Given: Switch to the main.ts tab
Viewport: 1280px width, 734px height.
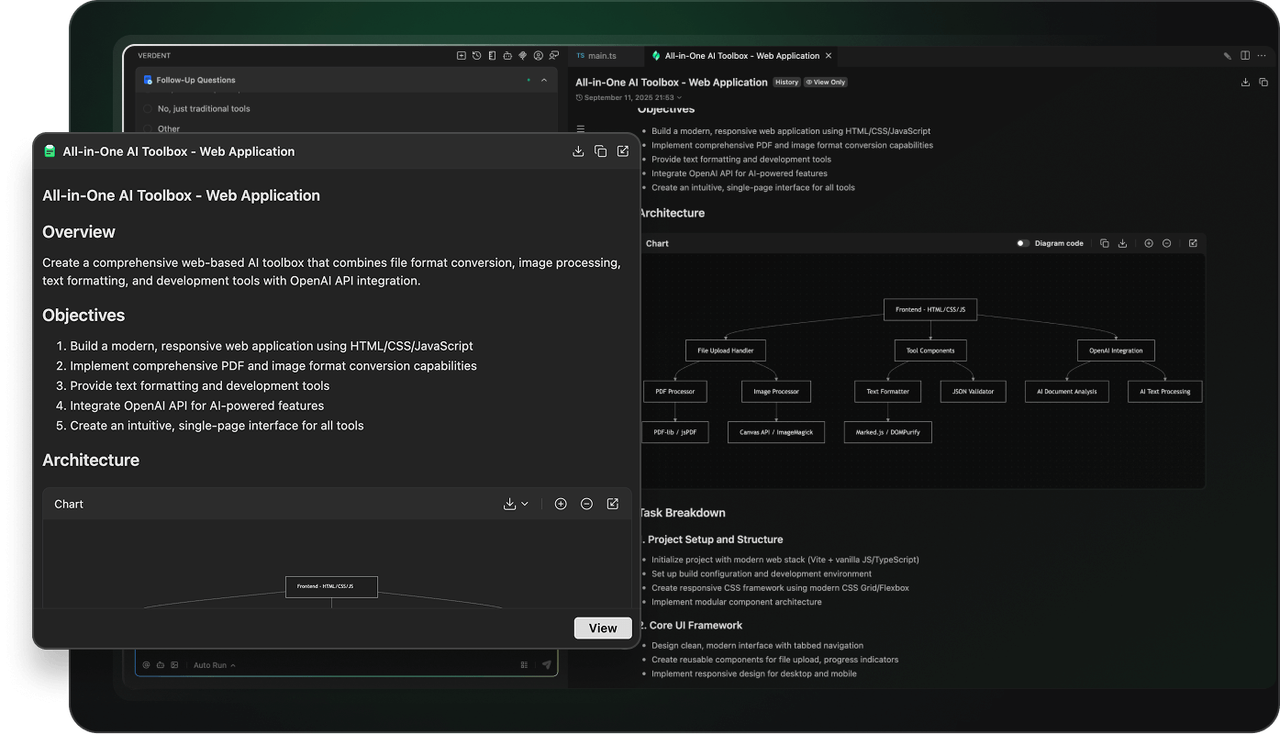Looking at the screenshot, I should tap(602, 56).
